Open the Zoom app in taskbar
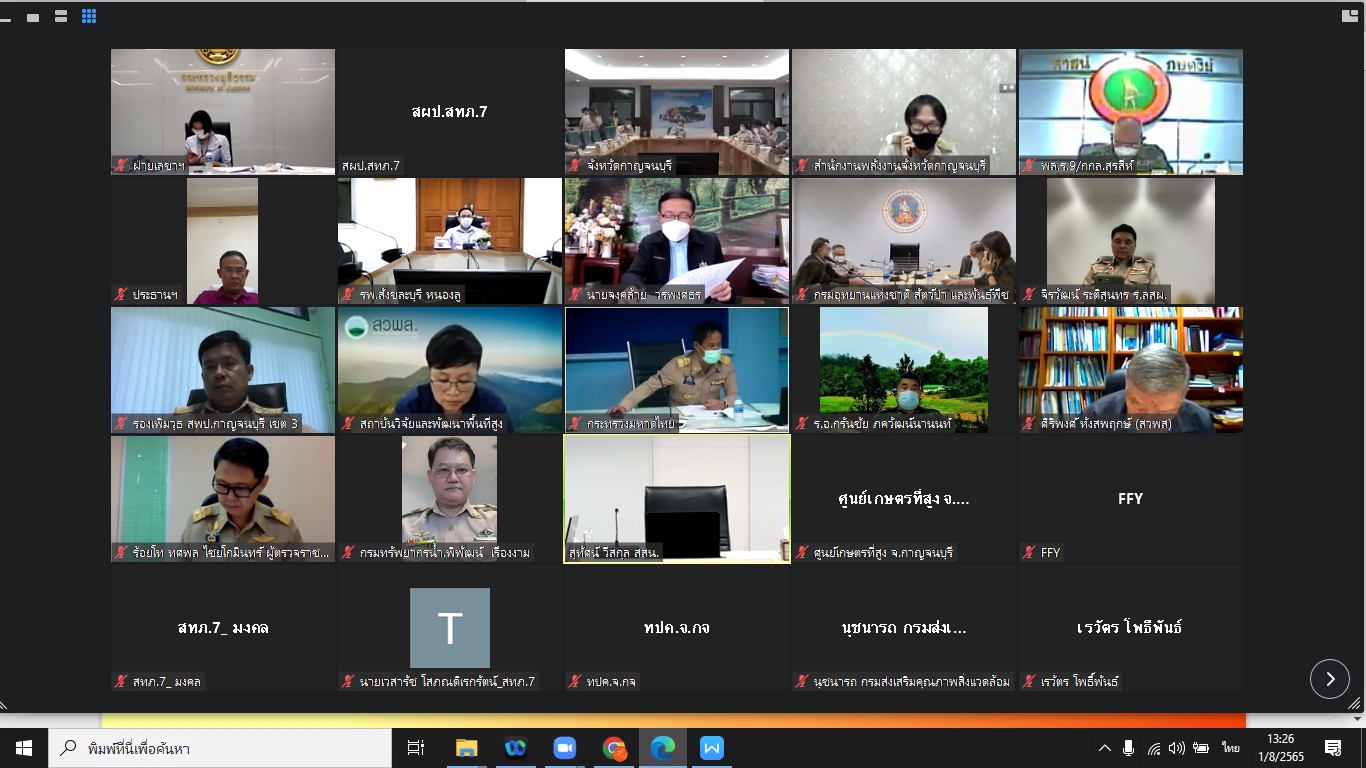The height and width of the screenshot is (768, 1366). [565, 748]
